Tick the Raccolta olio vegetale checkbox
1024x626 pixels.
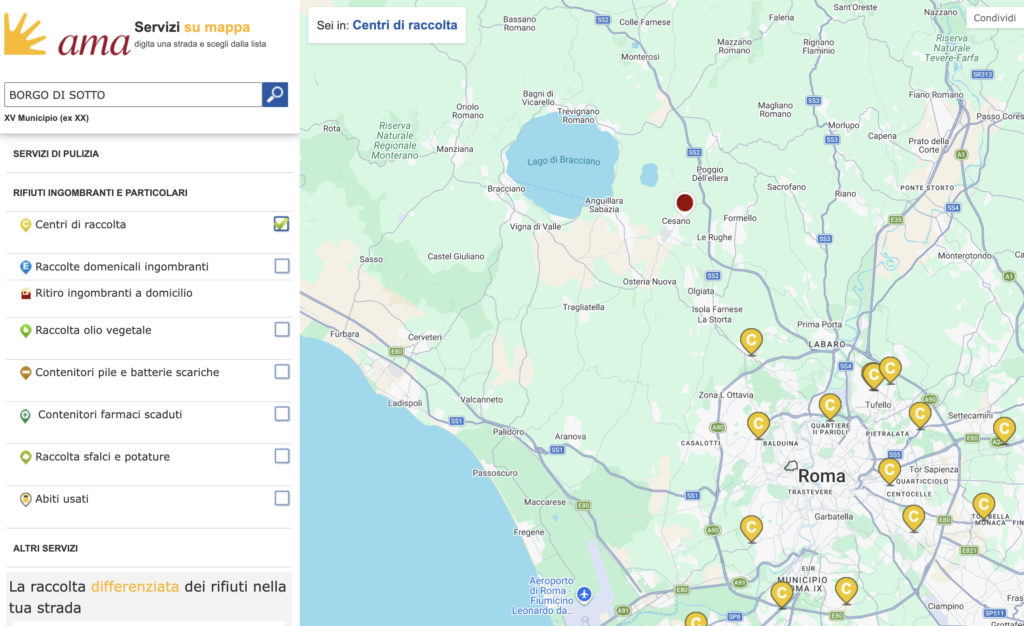[x=282, y=330]
